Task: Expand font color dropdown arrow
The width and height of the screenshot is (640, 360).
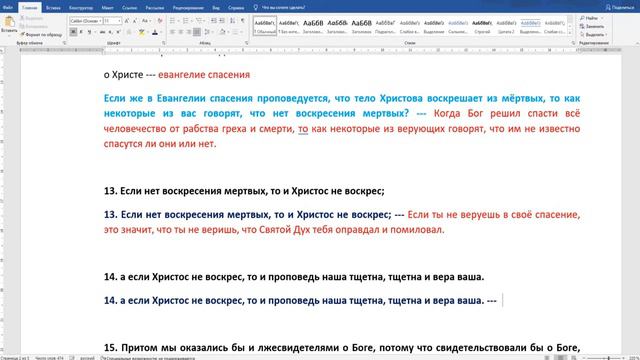Action: [x=160, y=32]
